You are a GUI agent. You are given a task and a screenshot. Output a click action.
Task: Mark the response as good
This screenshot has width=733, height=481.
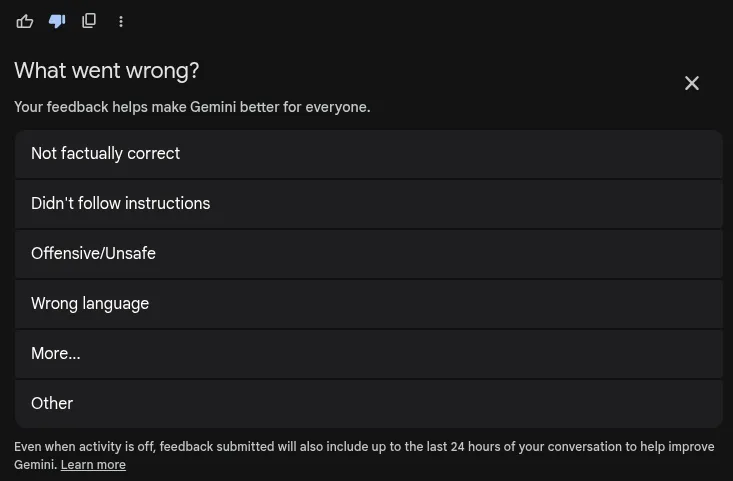click(25, 21)
